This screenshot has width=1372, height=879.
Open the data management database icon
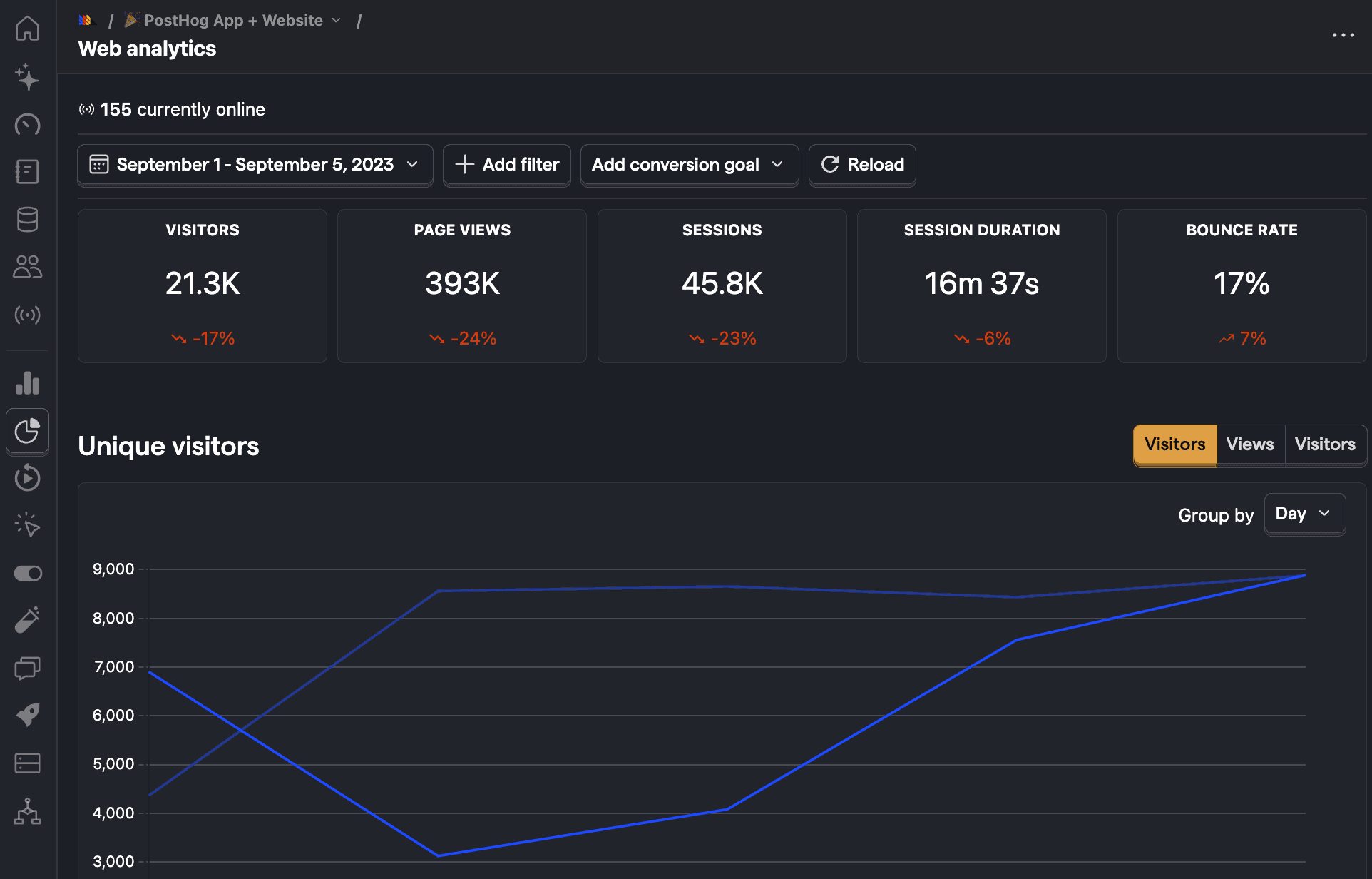point(28,219)
